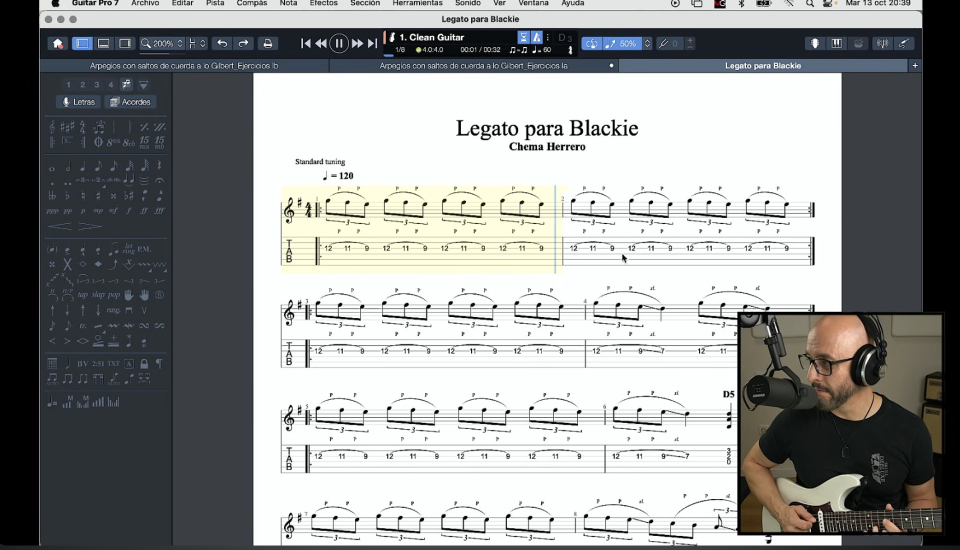Apply the slap technique icon
Image resolution: width=960 pixels, height=550 pixels.
[x=98, y=295]
